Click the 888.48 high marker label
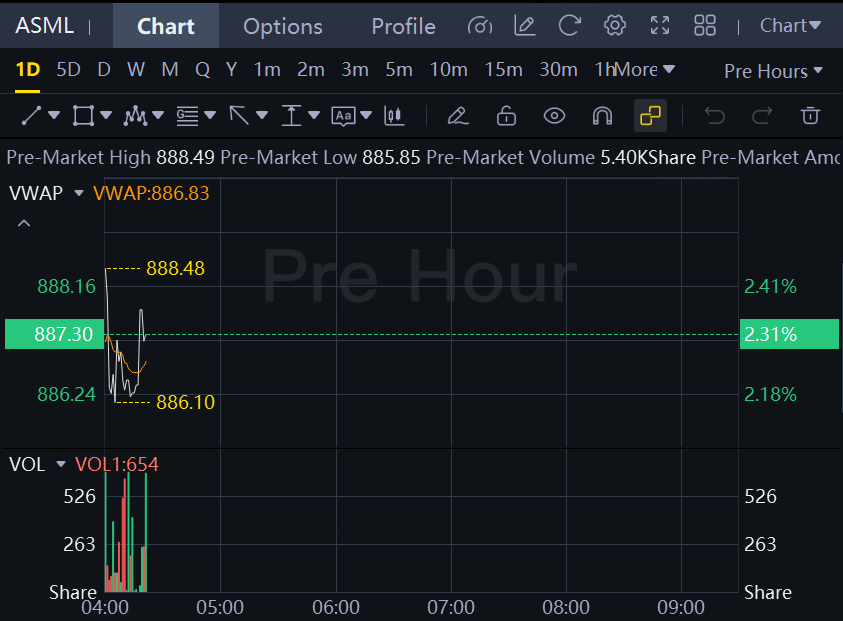Viewport: 843px width, 621px height. pyautogui.click(x=175, y=268)
